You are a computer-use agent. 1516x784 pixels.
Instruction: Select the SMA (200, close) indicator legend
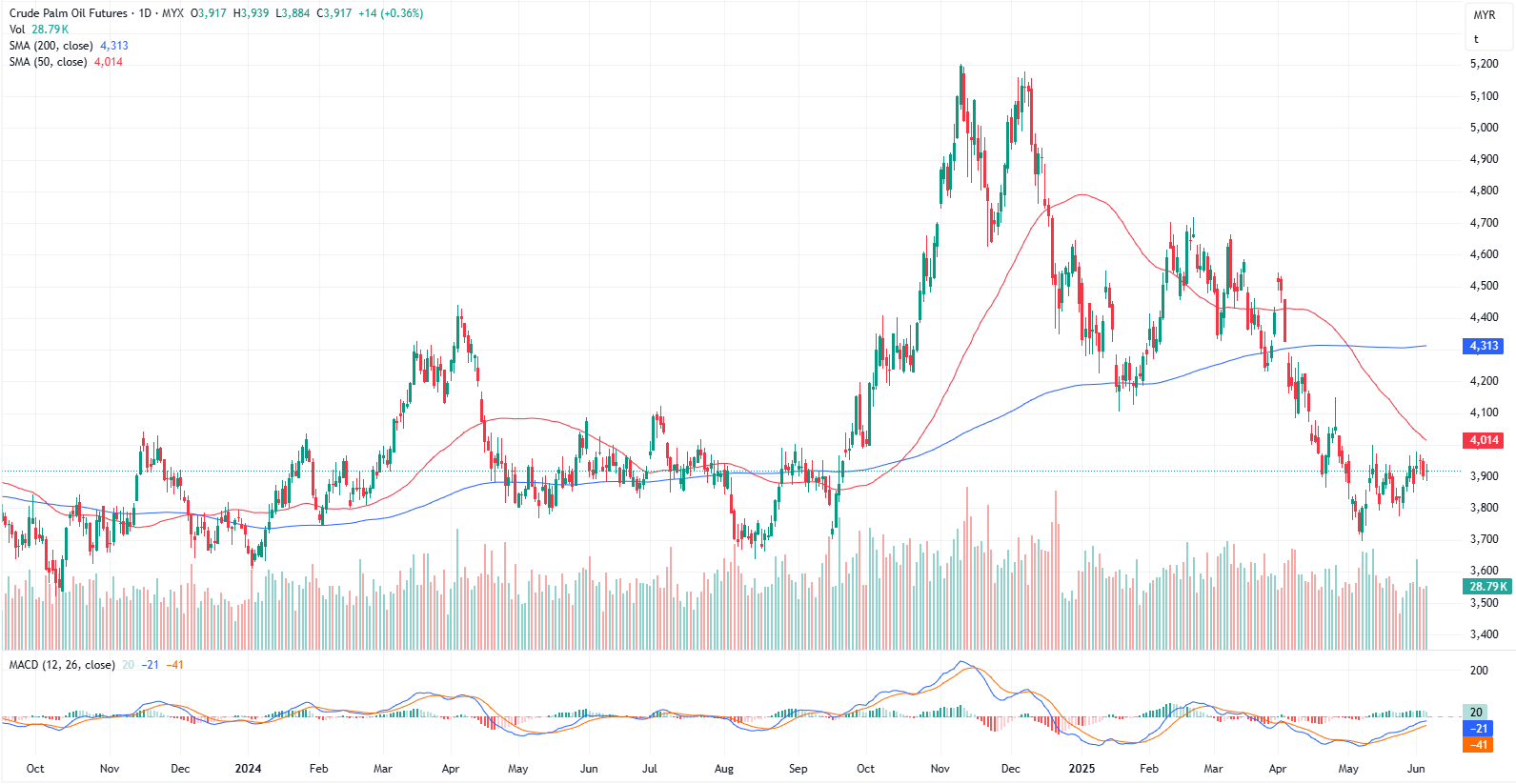(51, 46)
